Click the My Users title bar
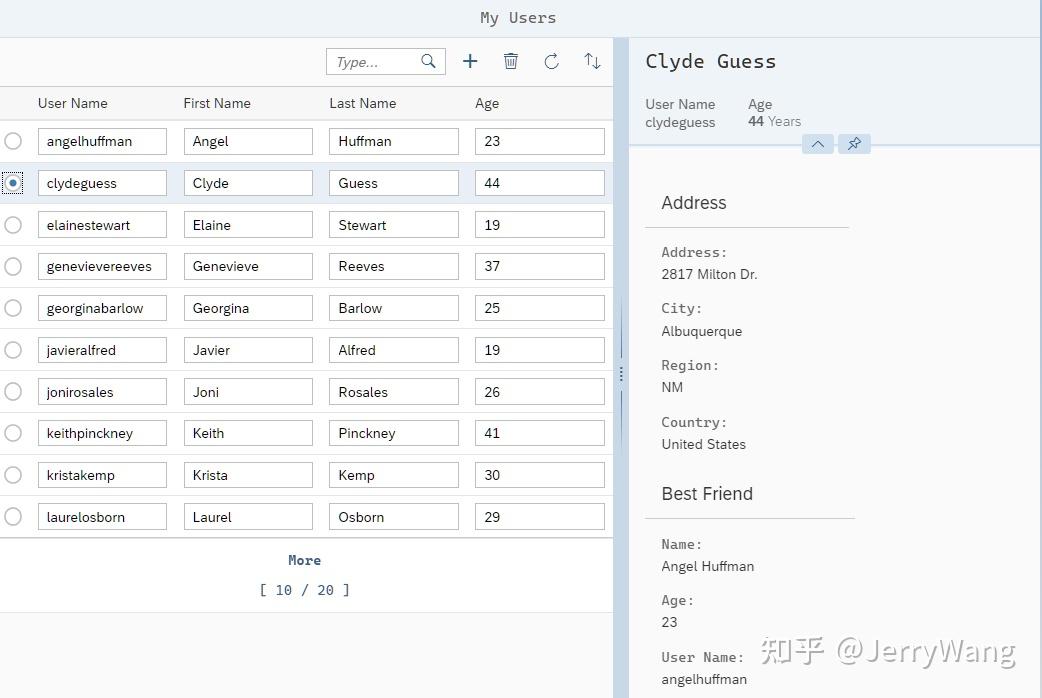1042x698 pixels. point(518,17)
